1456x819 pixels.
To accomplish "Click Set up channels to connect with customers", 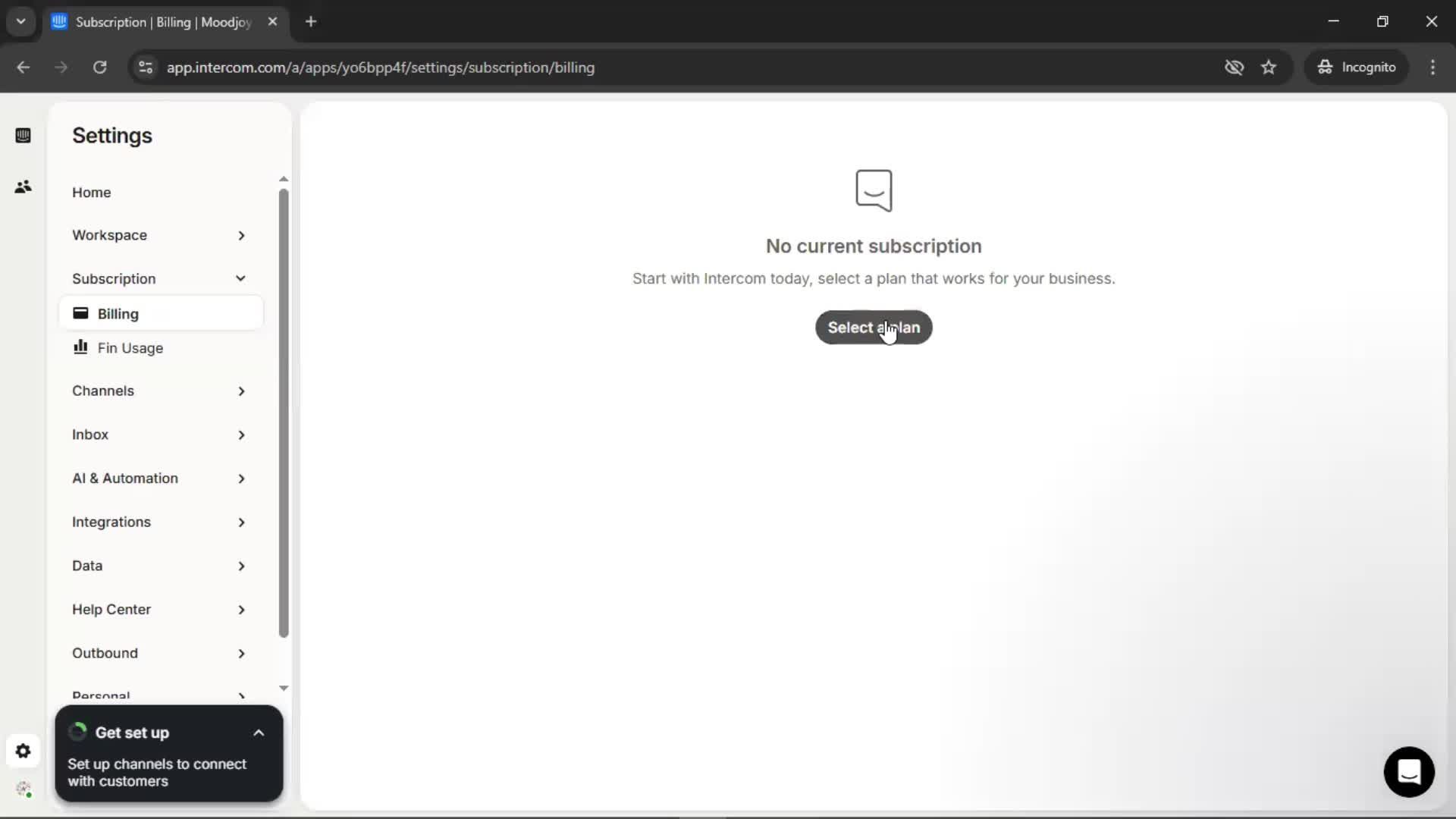I will pyautogui.click(x=157, y=773).
